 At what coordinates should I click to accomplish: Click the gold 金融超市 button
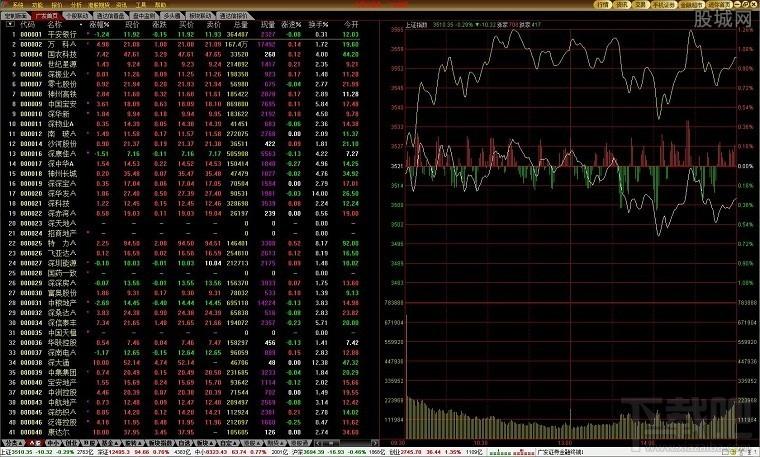(692, 4)
